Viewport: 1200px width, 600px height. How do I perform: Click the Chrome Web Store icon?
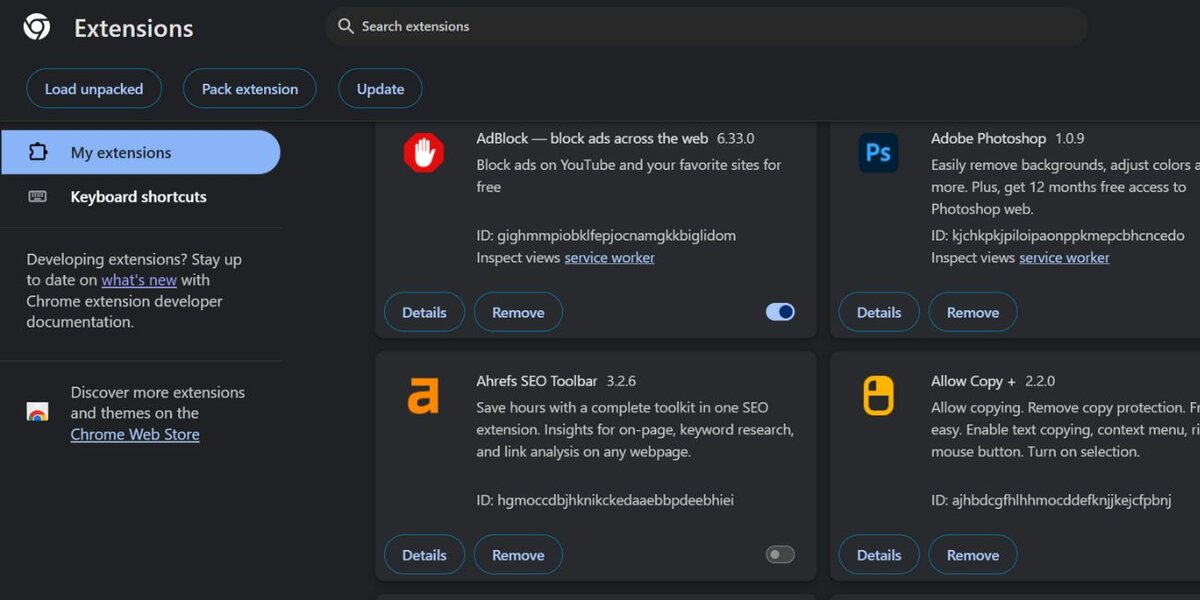(38, 410)
